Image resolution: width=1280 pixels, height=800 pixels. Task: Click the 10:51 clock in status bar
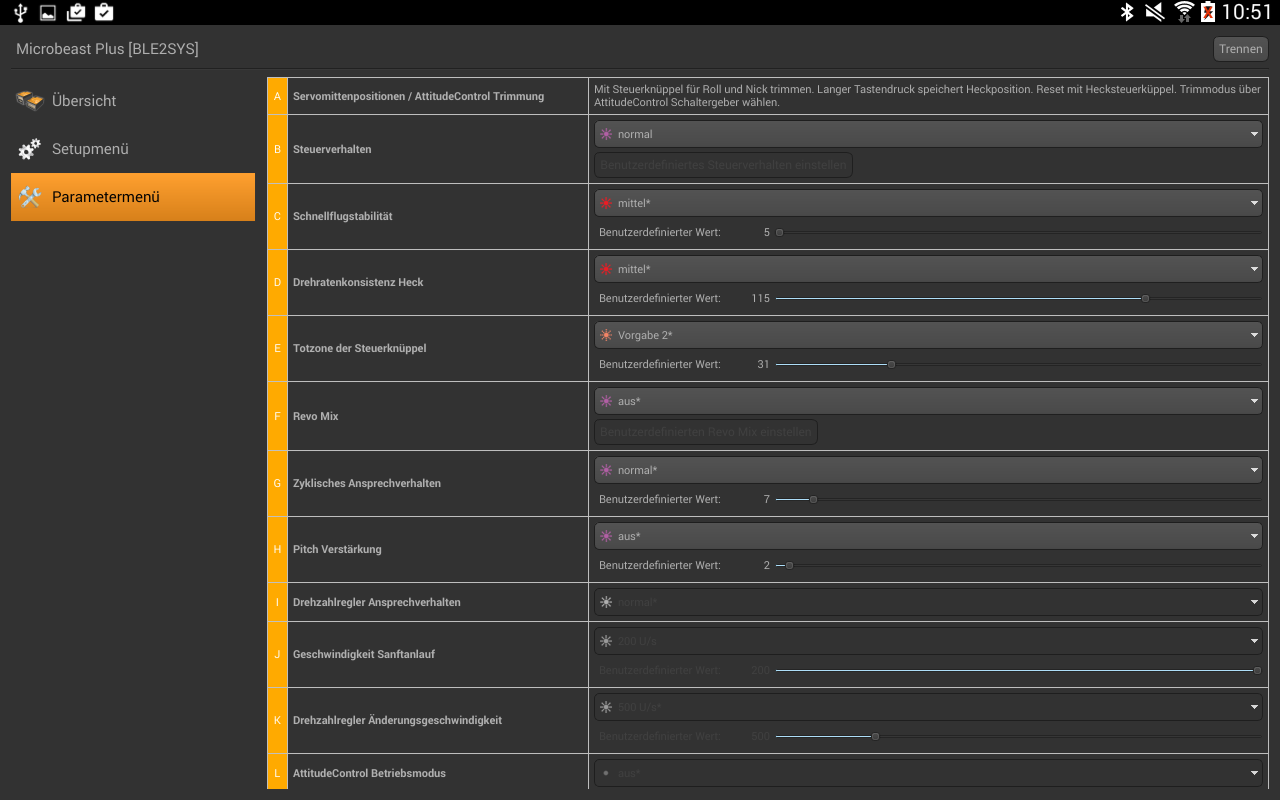point(1247,12)
